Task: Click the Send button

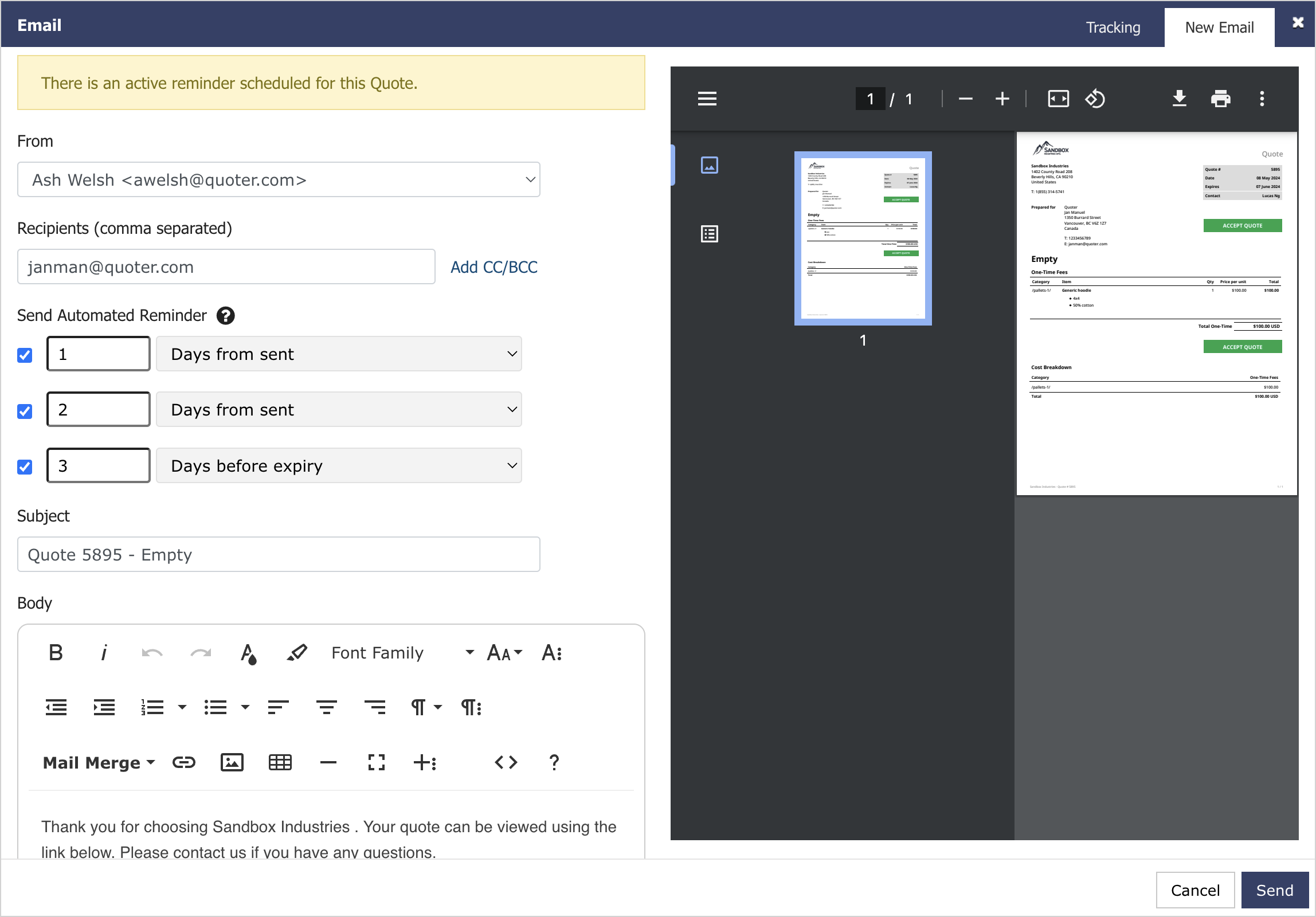Action: pos(1275,890)
